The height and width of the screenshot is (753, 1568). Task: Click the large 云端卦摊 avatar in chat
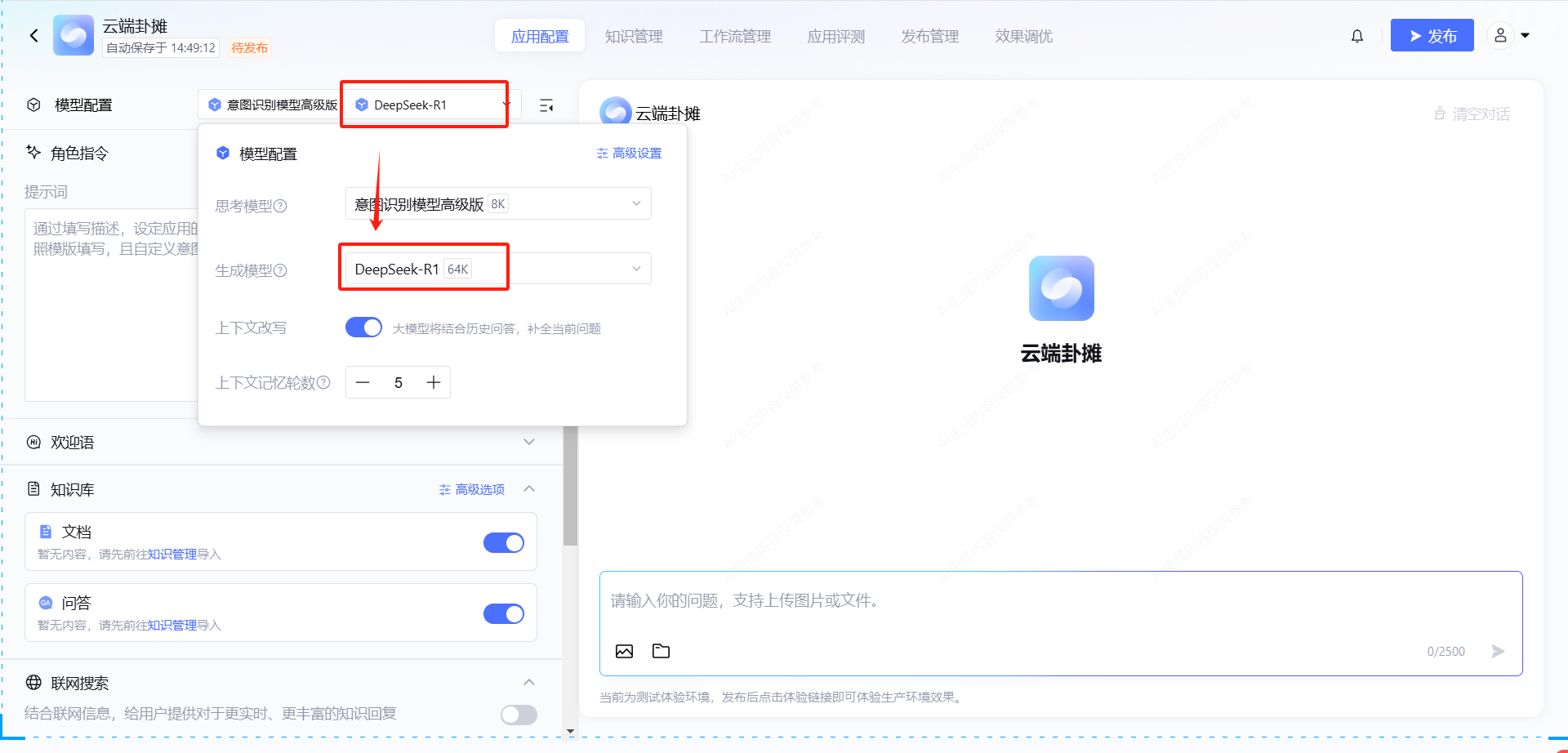click(1061, 288)
